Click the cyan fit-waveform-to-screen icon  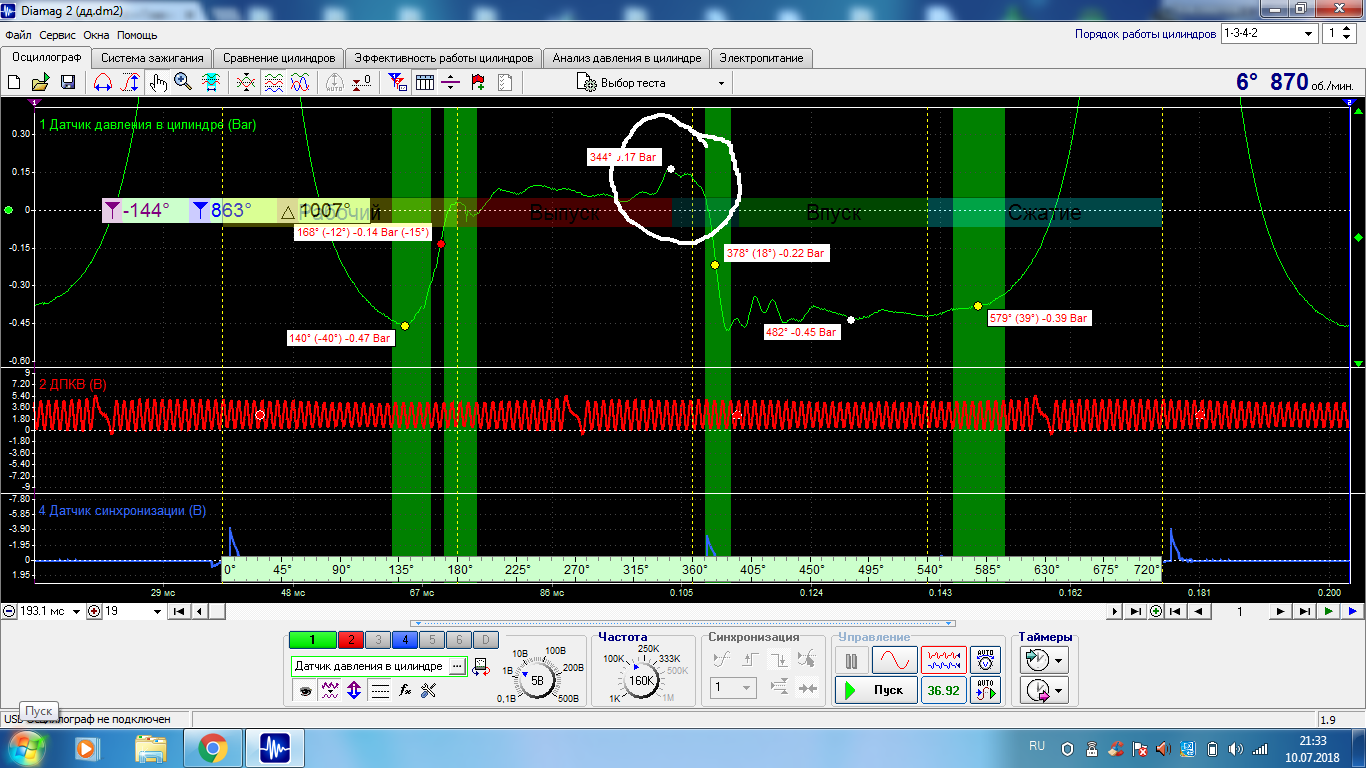(211, 83)
